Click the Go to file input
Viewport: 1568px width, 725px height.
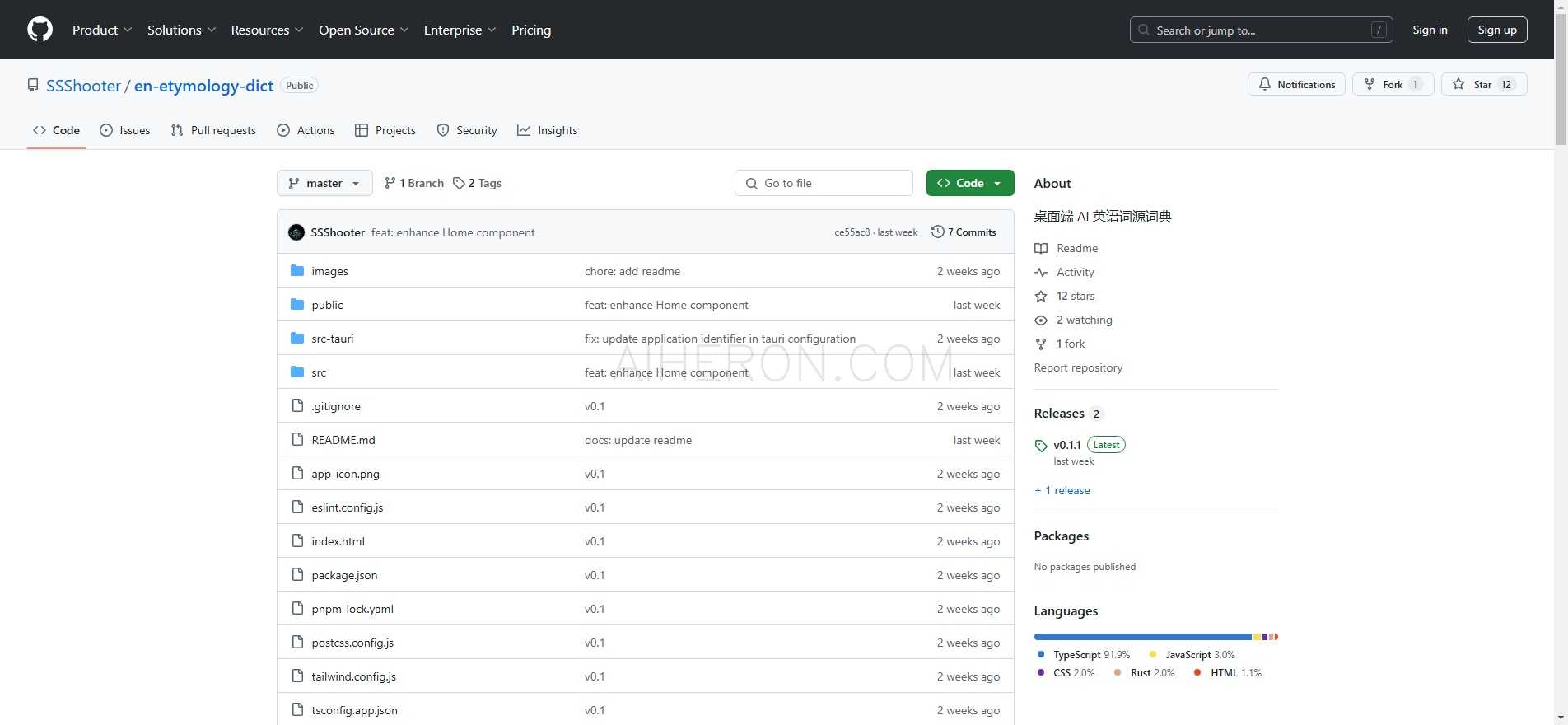824,183
